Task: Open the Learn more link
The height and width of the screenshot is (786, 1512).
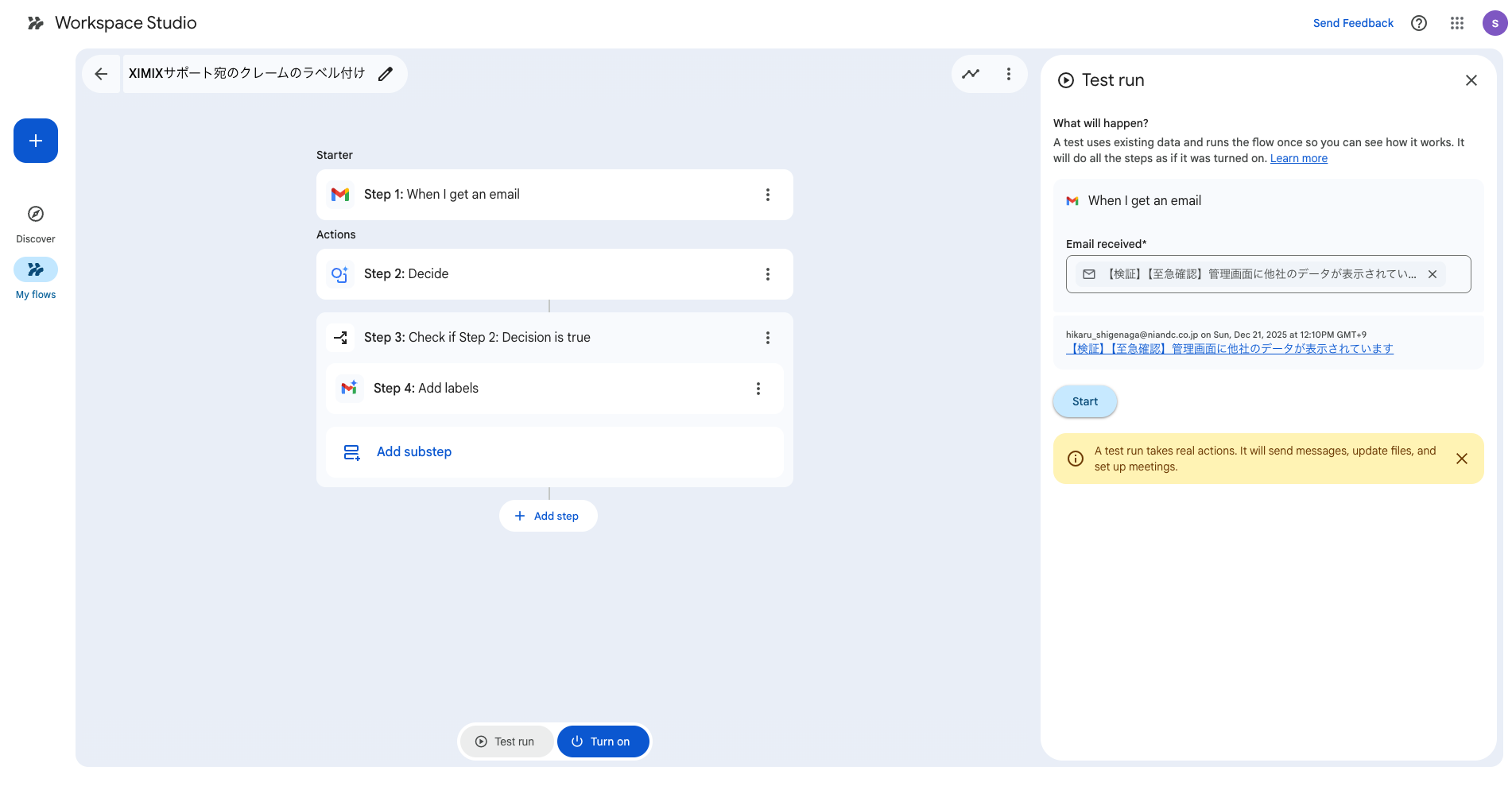Action: (1298, 158)
